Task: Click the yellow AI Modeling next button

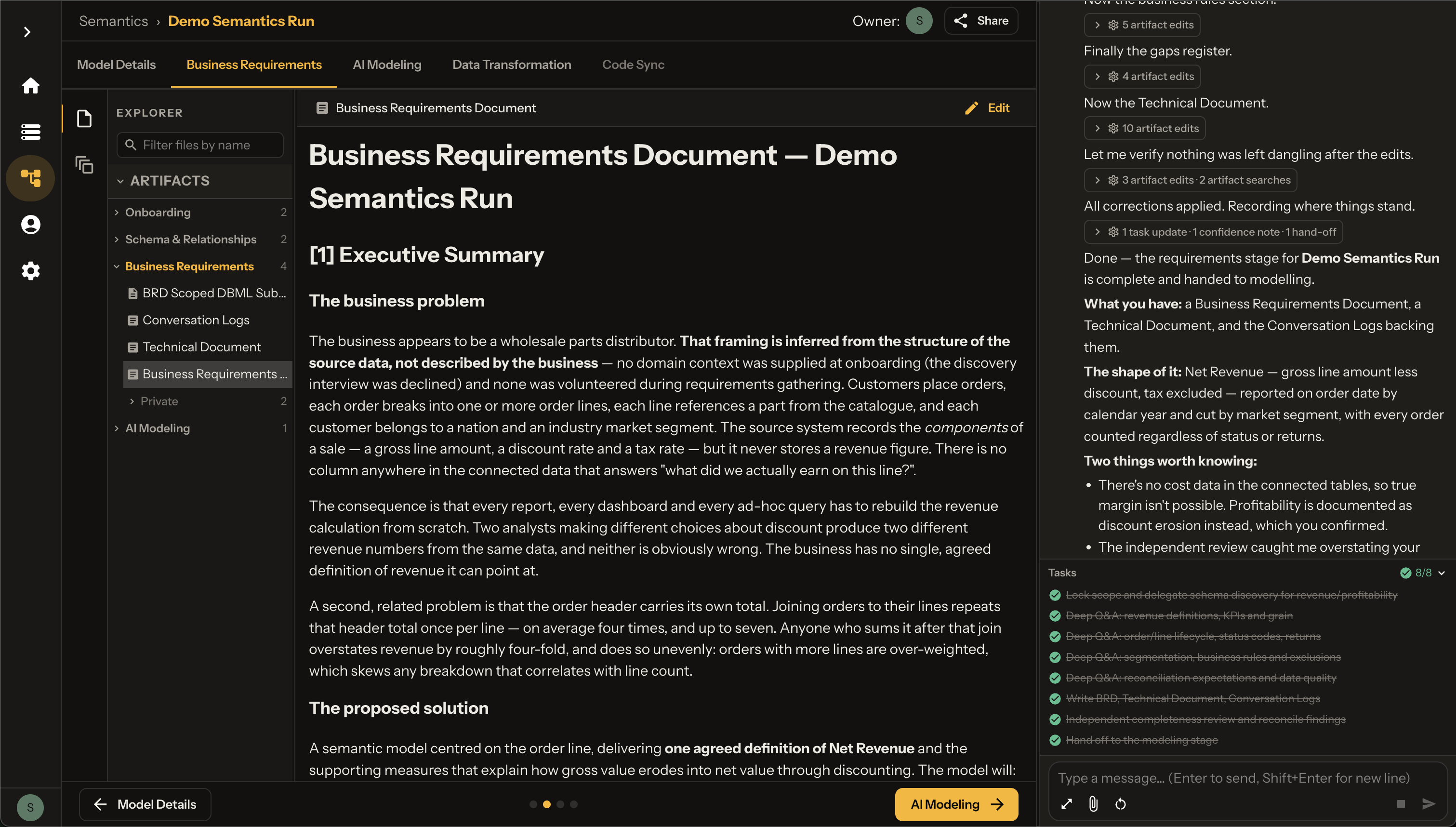Action: 956,804
